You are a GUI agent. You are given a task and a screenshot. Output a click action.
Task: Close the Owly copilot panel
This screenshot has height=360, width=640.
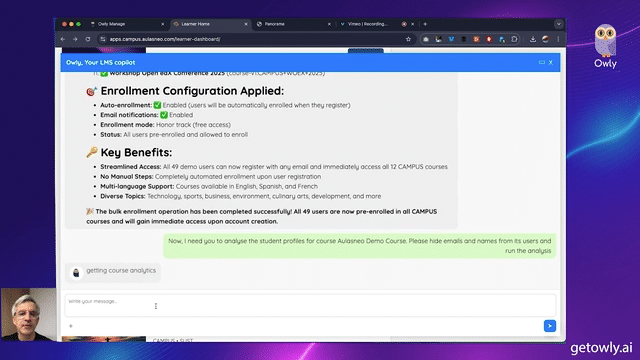tap(551, 62)
